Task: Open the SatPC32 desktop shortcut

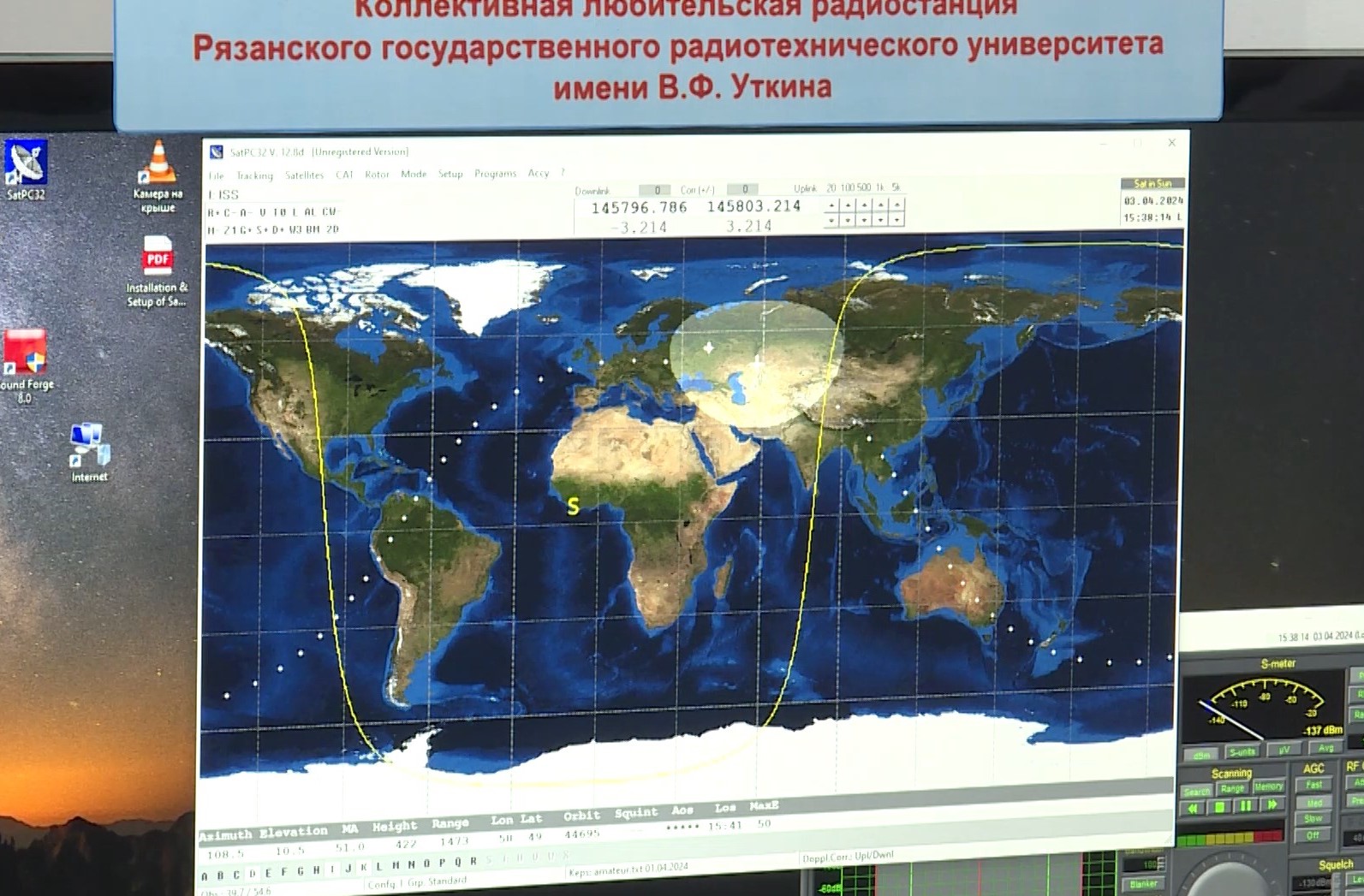Action: [x=27, y=169]
